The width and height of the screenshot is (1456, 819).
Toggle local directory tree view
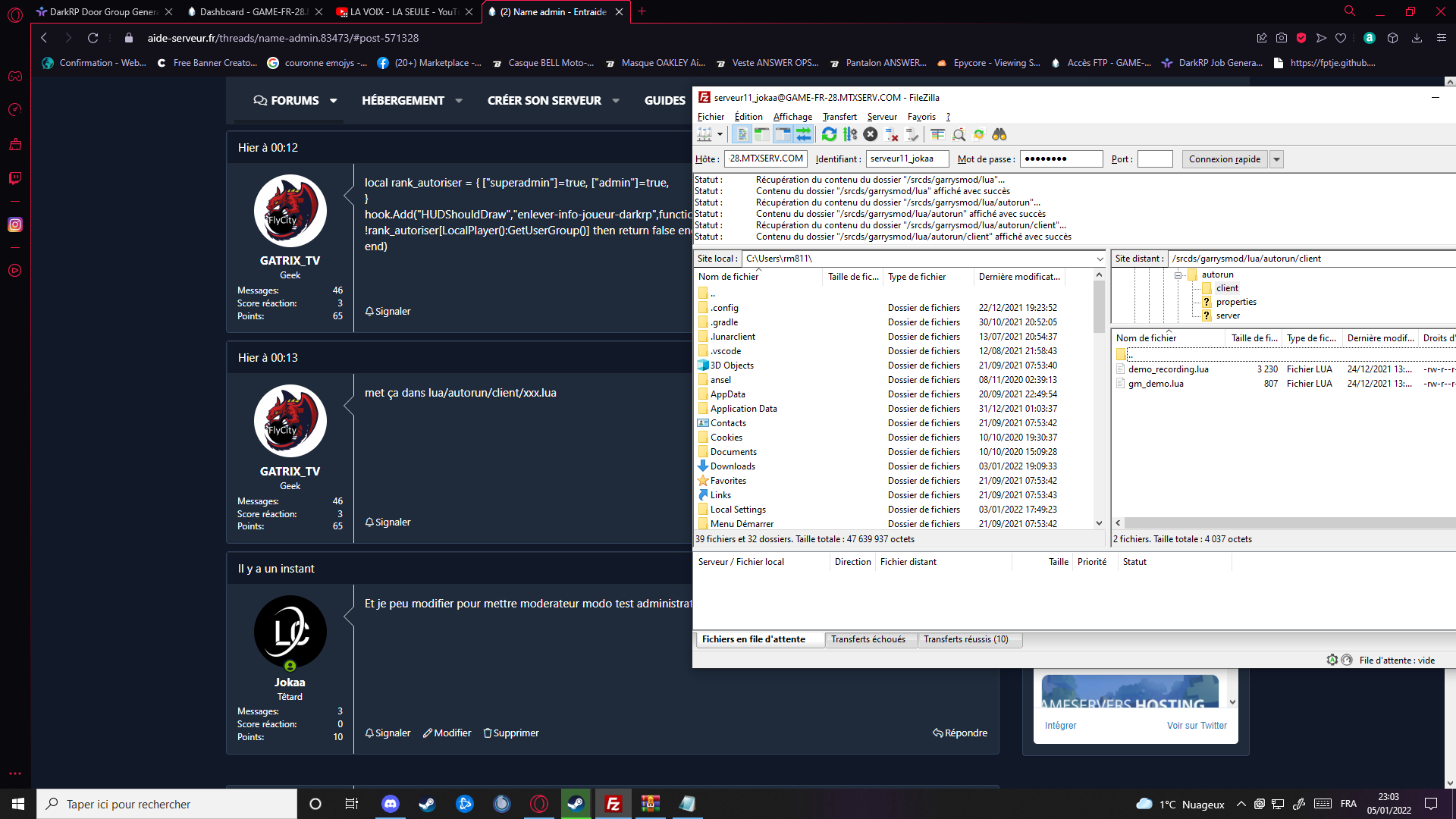click(x=761, y=134)
